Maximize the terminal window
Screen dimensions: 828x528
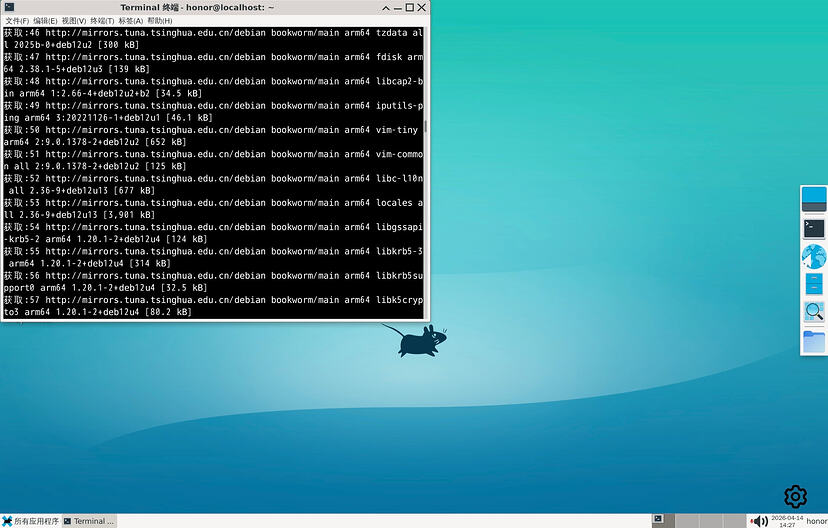pos(409,7)
